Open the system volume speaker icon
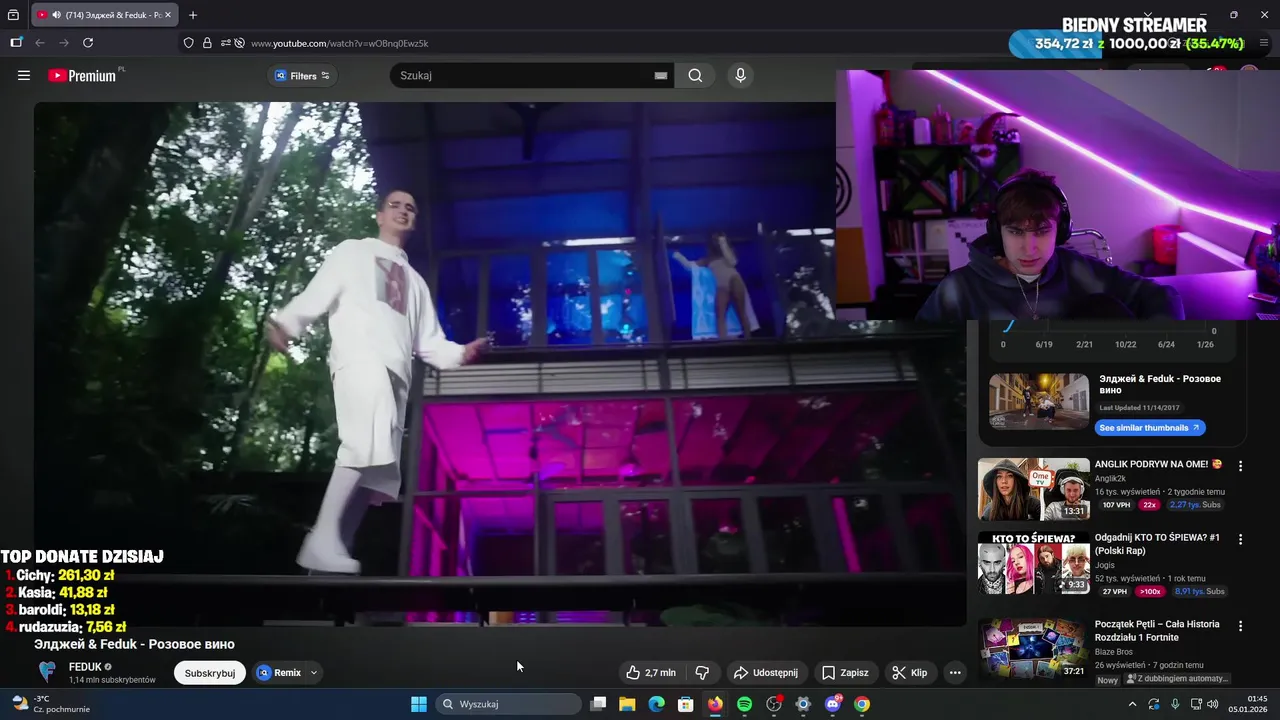The height and width of the screenshot is (720, 1280). pyautogui.click(x=1213, y=704)
